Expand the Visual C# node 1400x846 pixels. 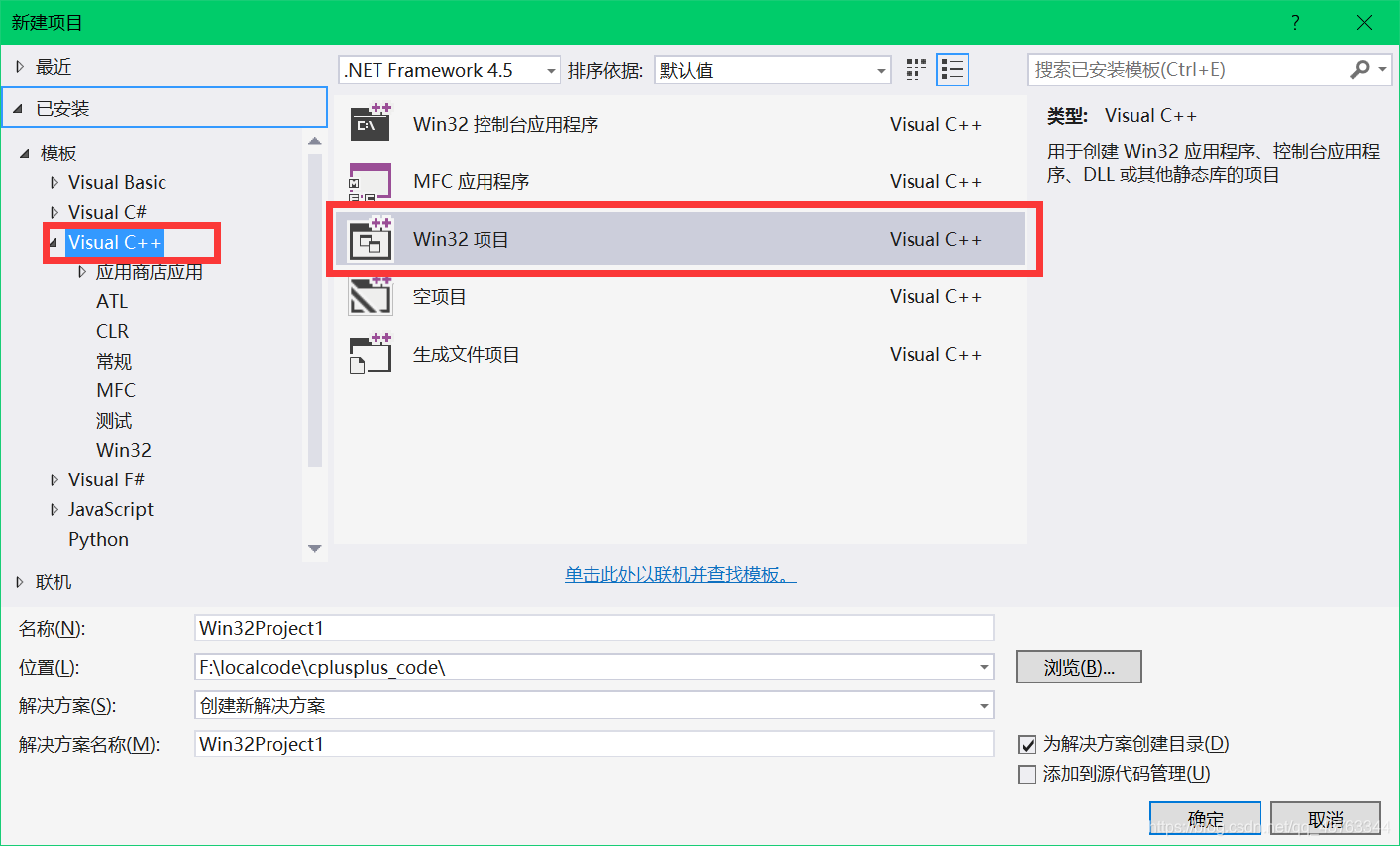click(x=54, y=212)
